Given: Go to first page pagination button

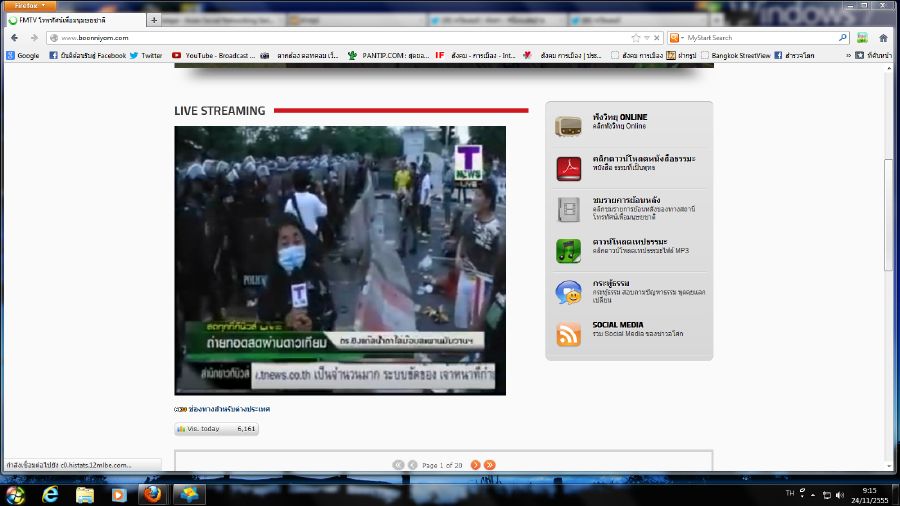Looking at the screenshot, I should (x=398, y=465).
